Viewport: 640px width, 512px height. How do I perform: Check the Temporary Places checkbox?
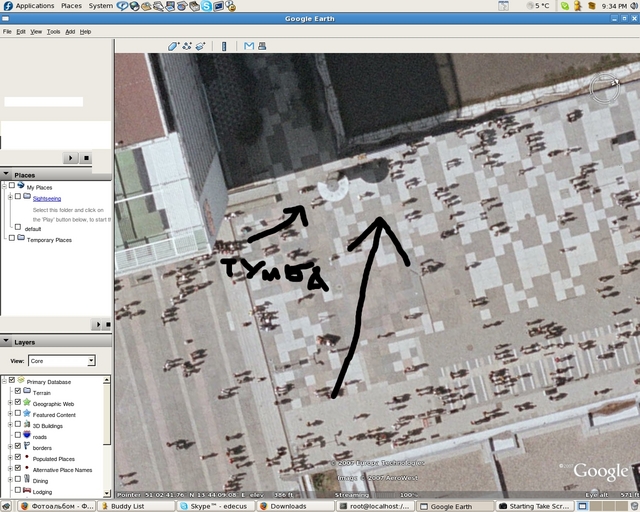pyautogui.click(x=12, y=238)
